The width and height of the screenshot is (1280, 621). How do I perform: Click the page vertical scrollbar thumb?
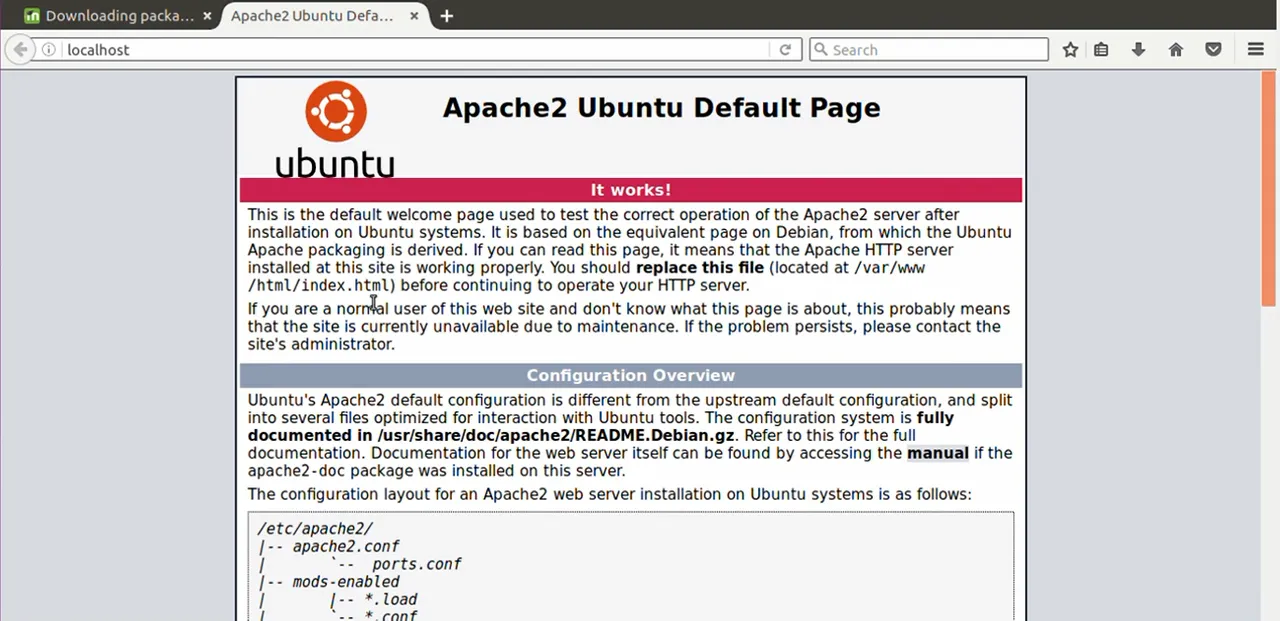click(x=1270, y=190)
